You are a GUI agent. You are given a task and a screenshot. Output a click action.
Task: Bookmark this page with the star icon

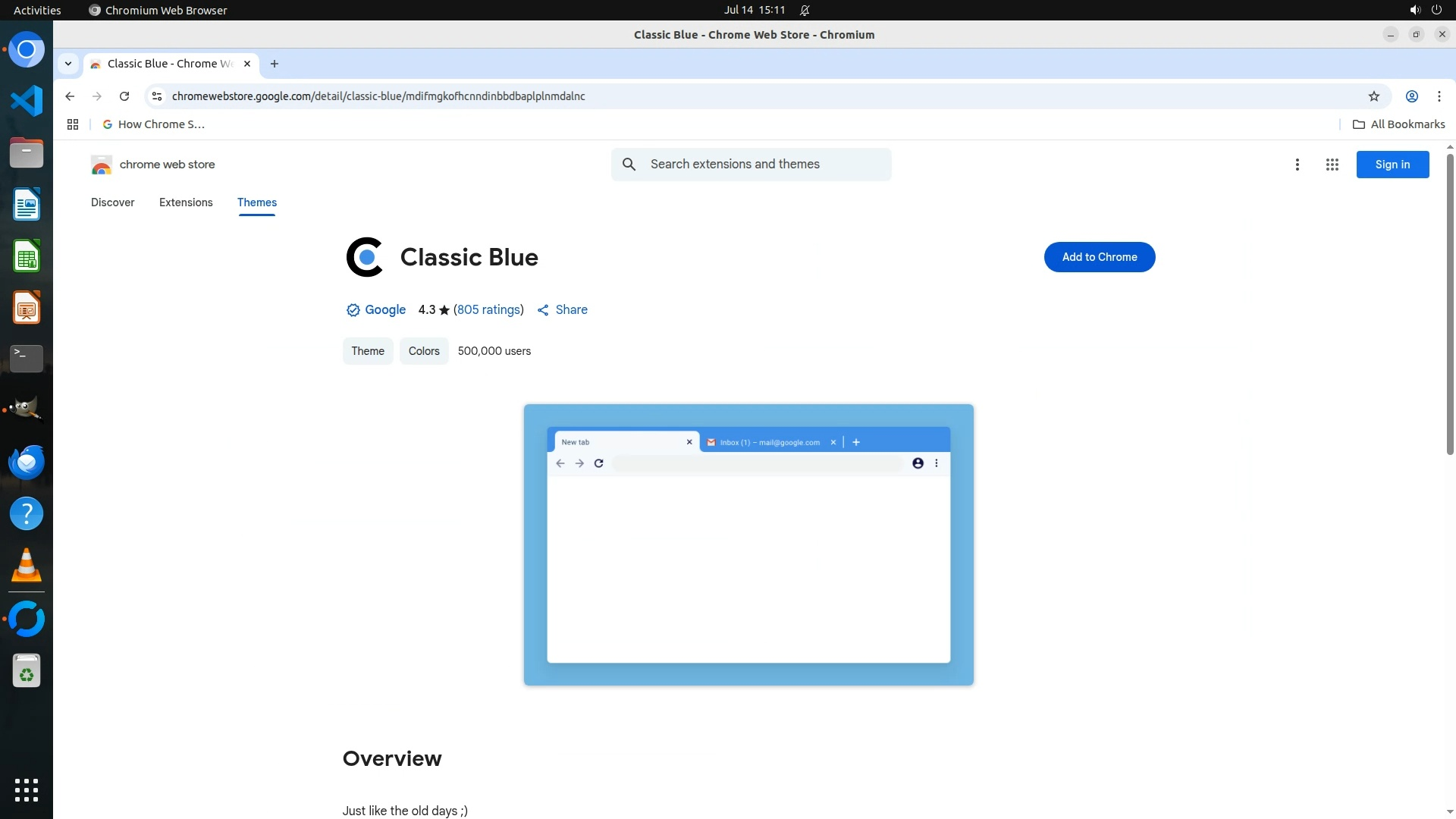click(x=1373, y=96)
